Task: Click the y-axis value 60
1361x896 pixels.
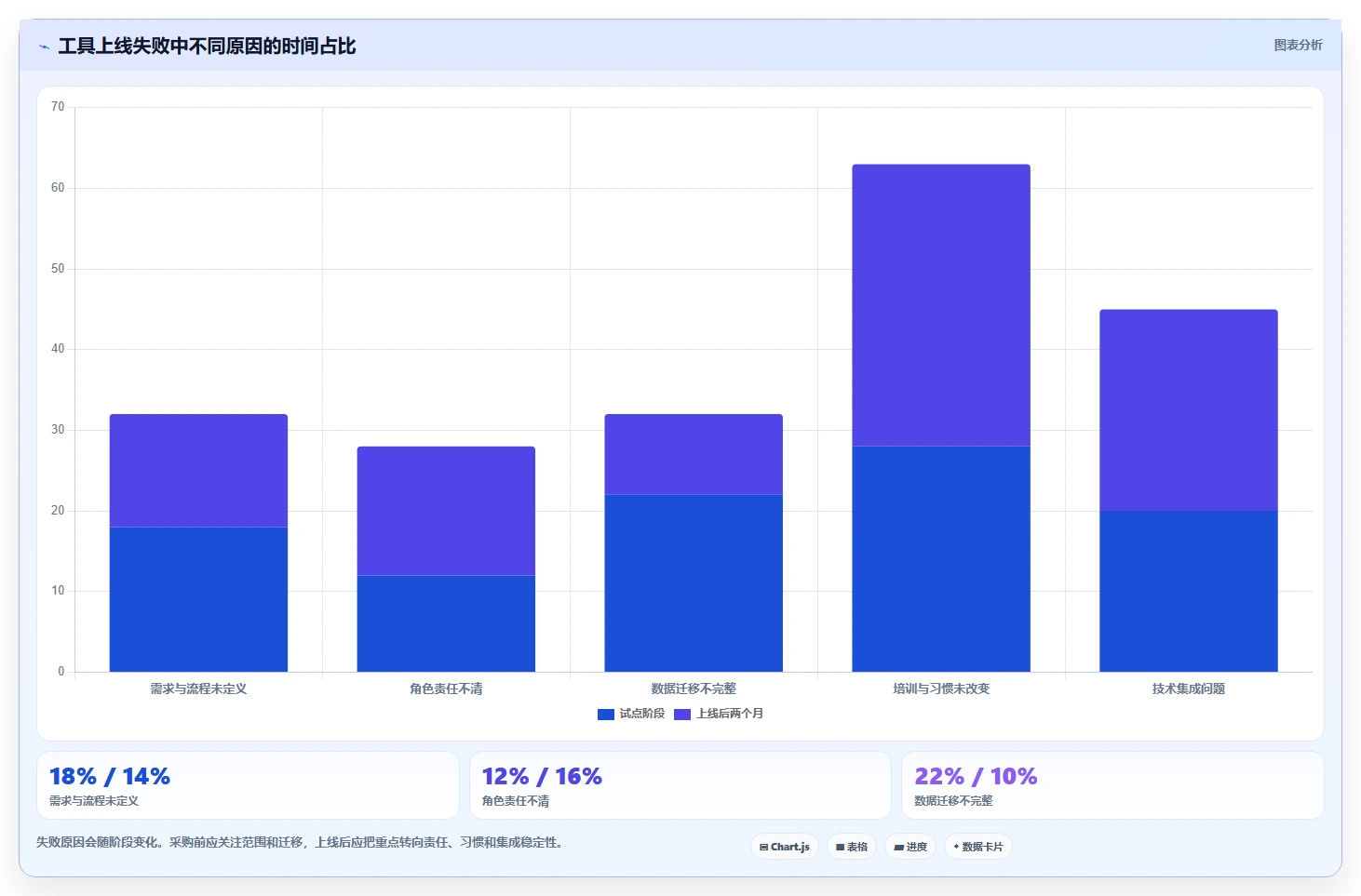Action: click(58, 188)
